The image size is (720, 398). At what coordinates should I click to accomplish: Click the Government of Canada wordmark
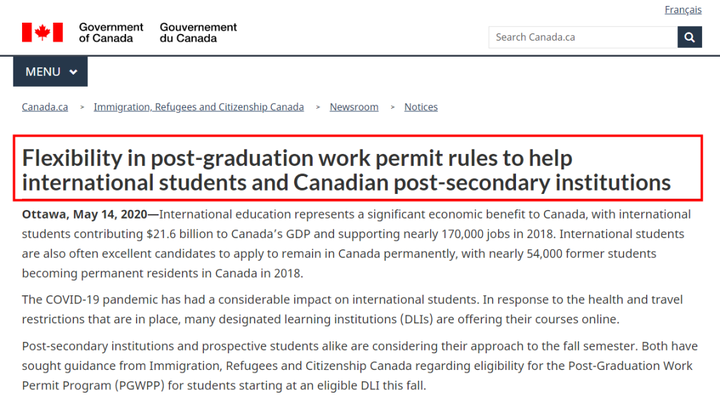pos(111,33)
